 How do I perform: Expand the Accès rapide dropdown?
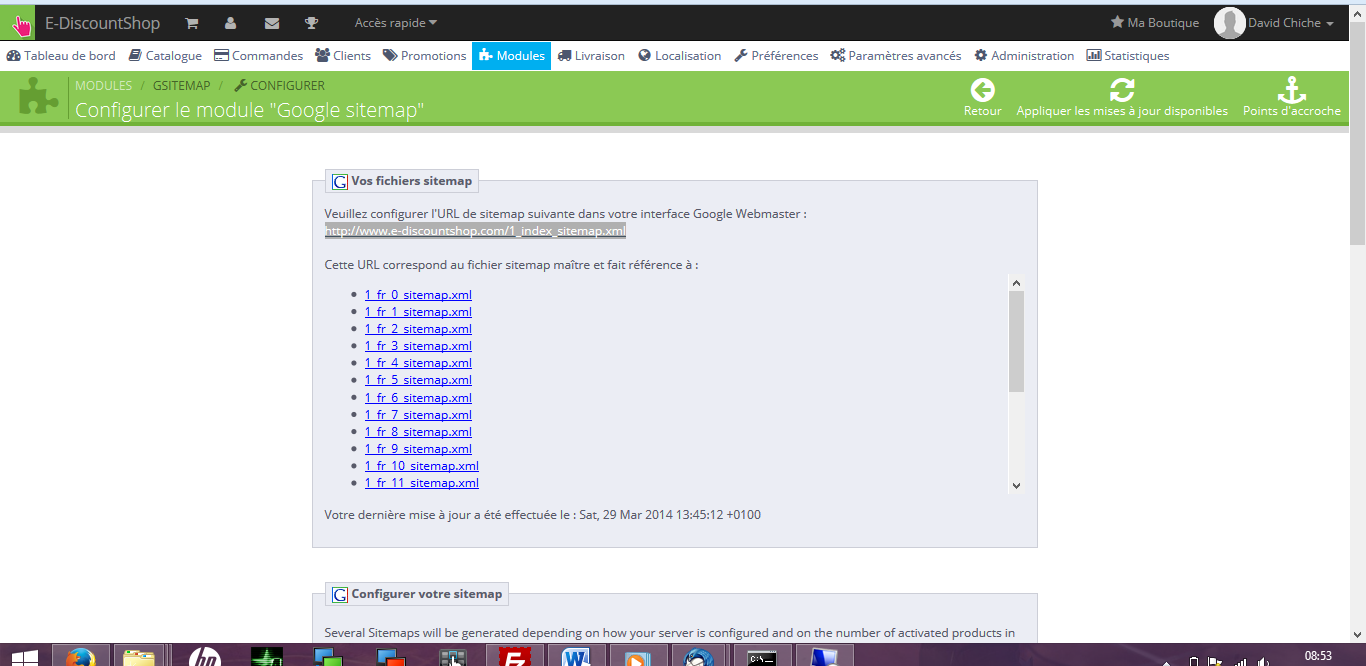click(396, 23)
